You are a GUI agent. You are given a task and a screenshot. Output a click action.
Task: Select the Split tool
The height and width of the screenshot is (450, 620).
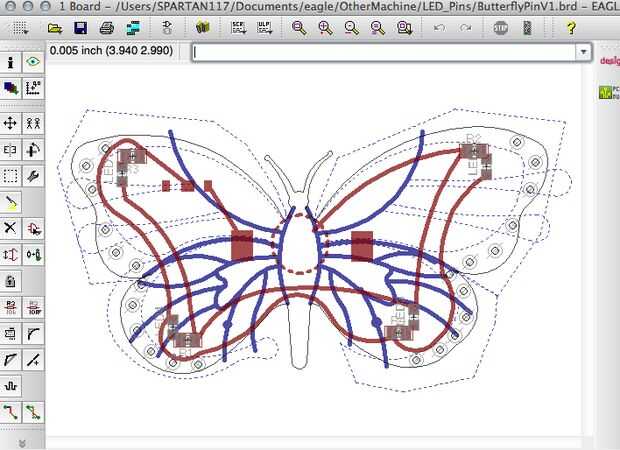coord(11,360)
